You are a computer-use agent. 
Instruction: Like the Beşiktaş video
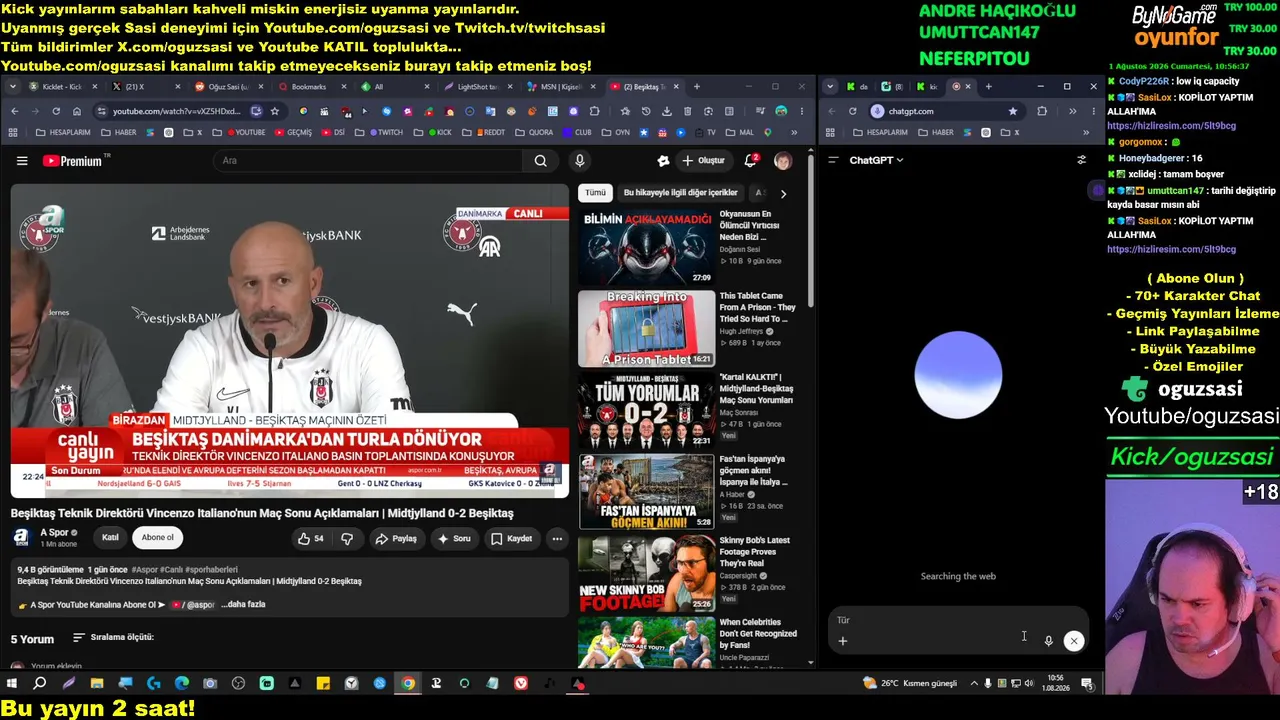[311, 538]
